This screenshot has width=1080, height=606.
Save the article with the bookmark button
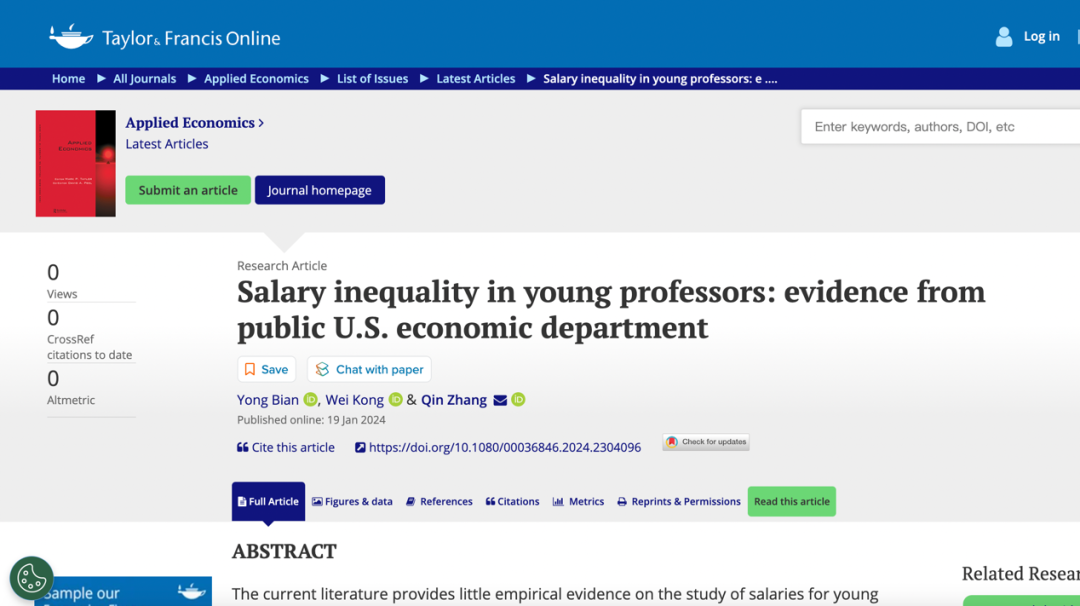(267, 369)
